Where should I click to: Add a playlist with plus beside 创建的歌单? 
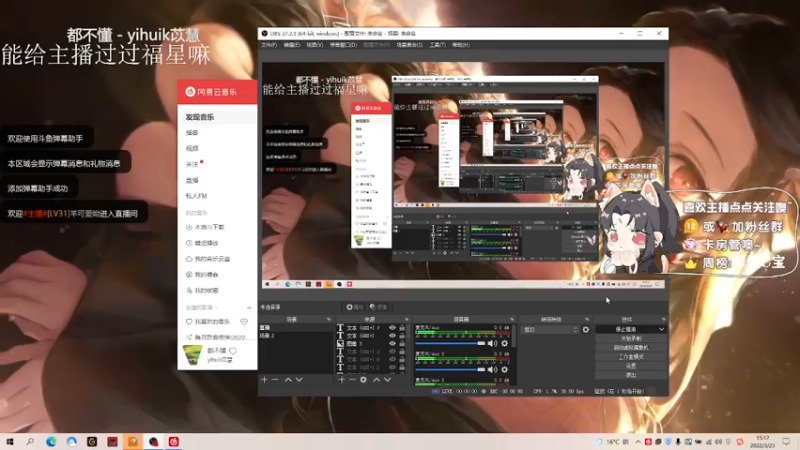(x=249, y=308)
